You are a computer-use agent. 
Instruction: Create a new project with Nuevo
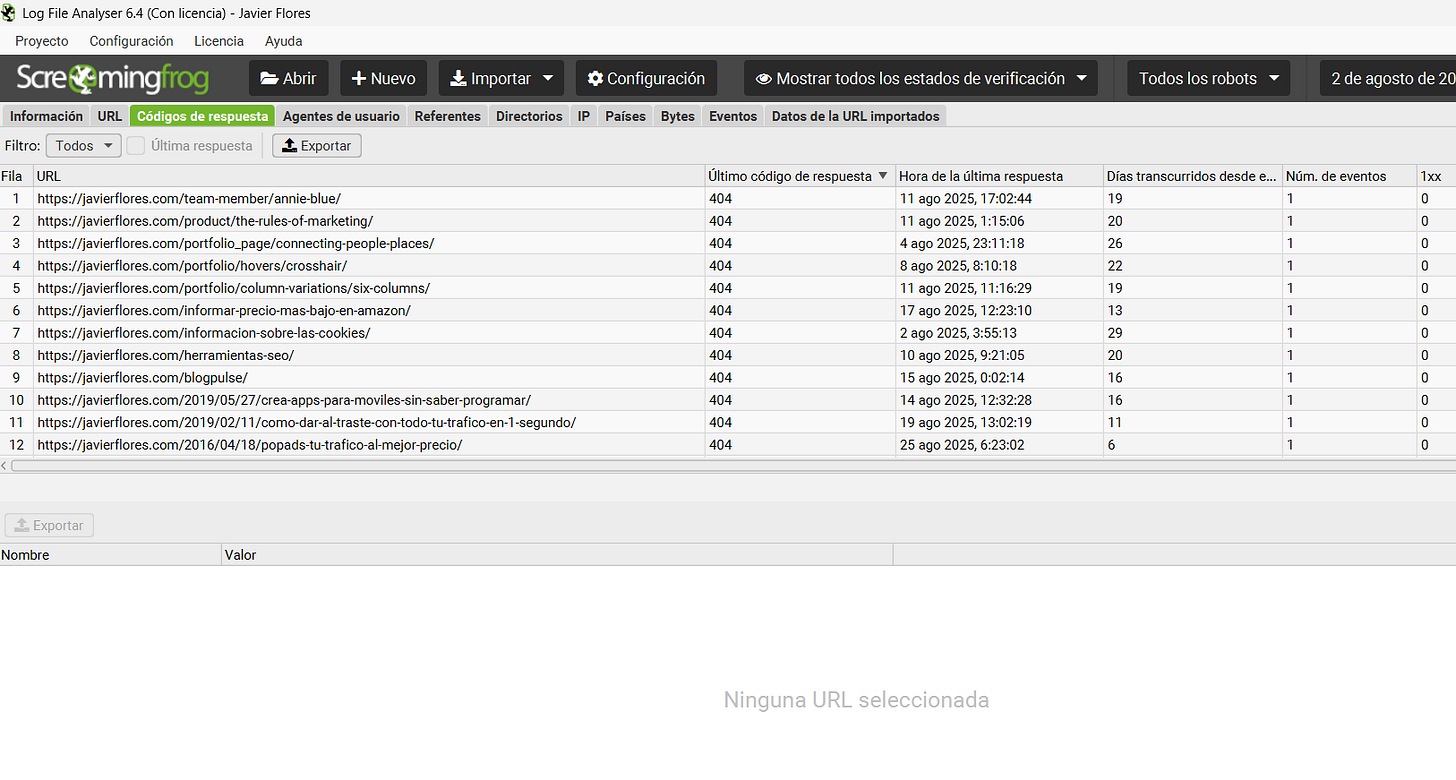[x=384, y=78]
